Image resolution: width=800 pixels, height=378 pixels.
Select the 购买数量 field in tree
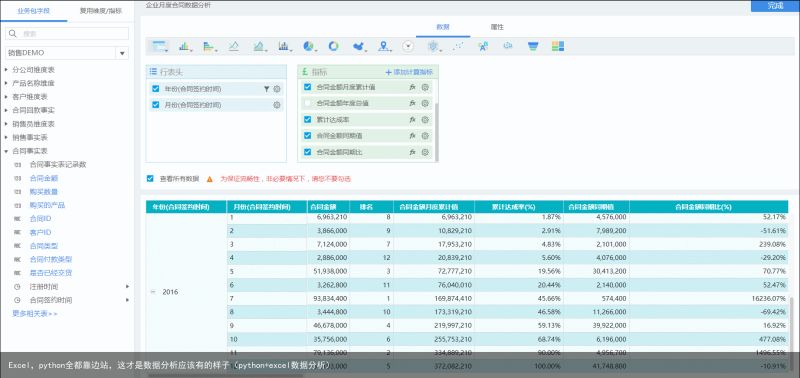coord(44,192)
